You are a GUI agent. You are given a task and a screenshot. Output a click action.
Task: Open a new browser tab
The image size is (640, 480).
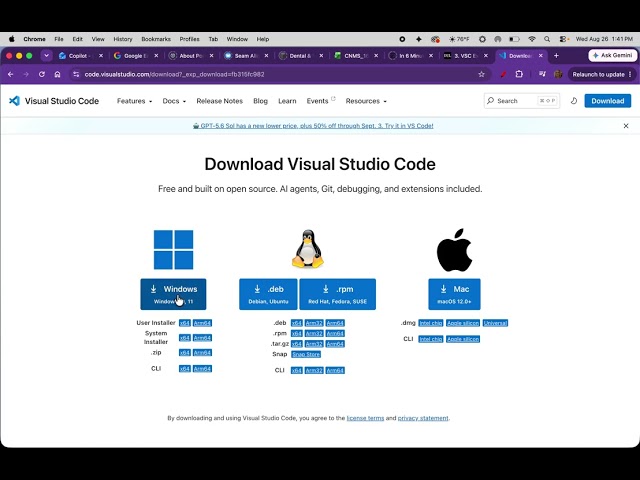[556, 56]
